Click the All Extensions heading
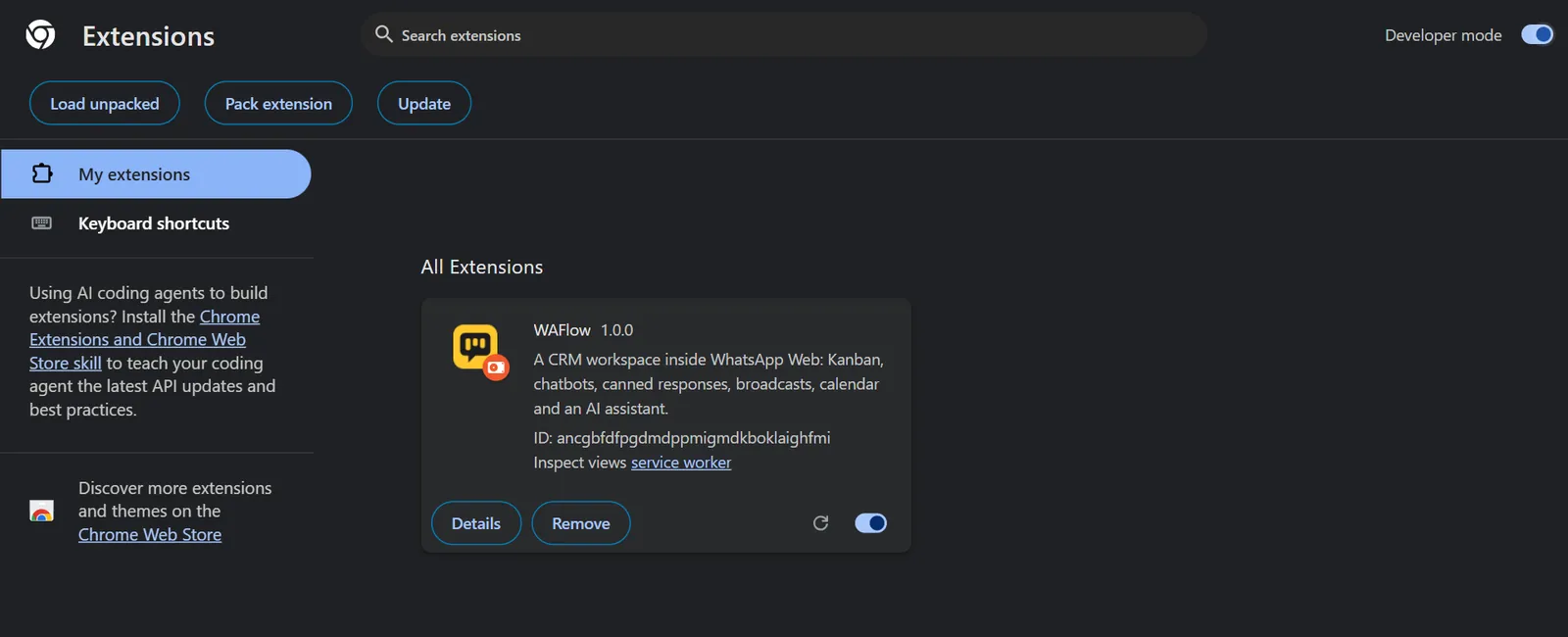This screenshot has height=637, width=1568. coord(482,267)
